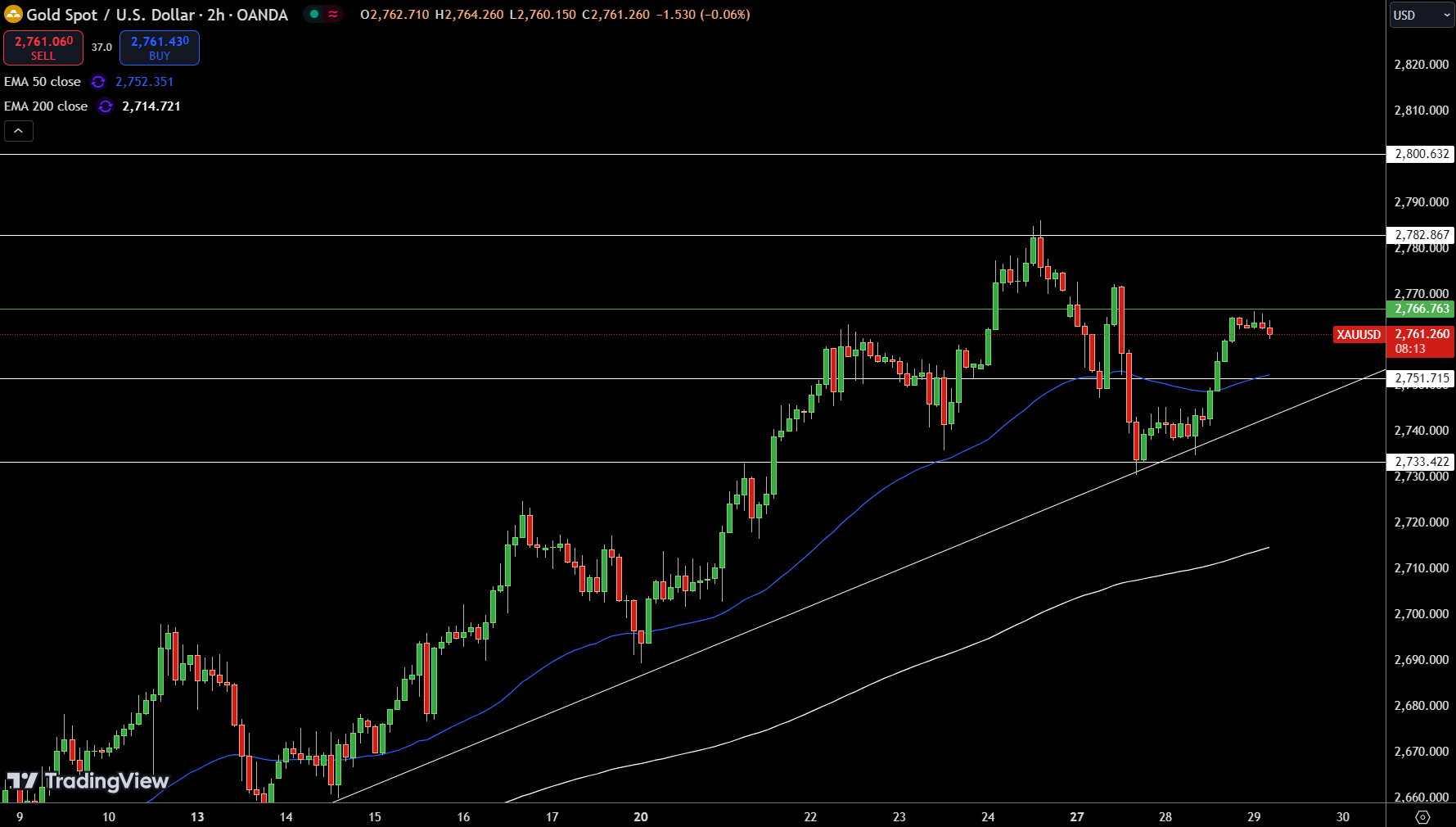1456x827 pixels.
Task: Click the candle countdown timer 08:13
Action: click(x=1410, y=349)
